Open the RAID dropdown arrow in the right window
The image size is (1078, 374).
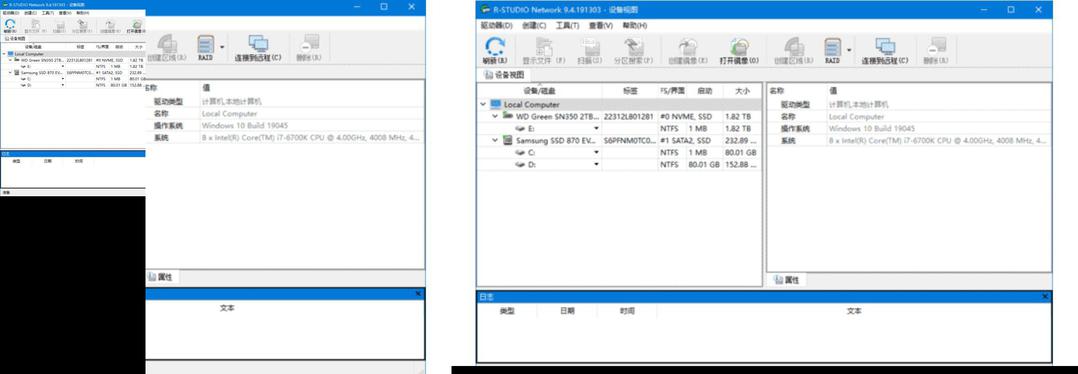click(849, 50)
